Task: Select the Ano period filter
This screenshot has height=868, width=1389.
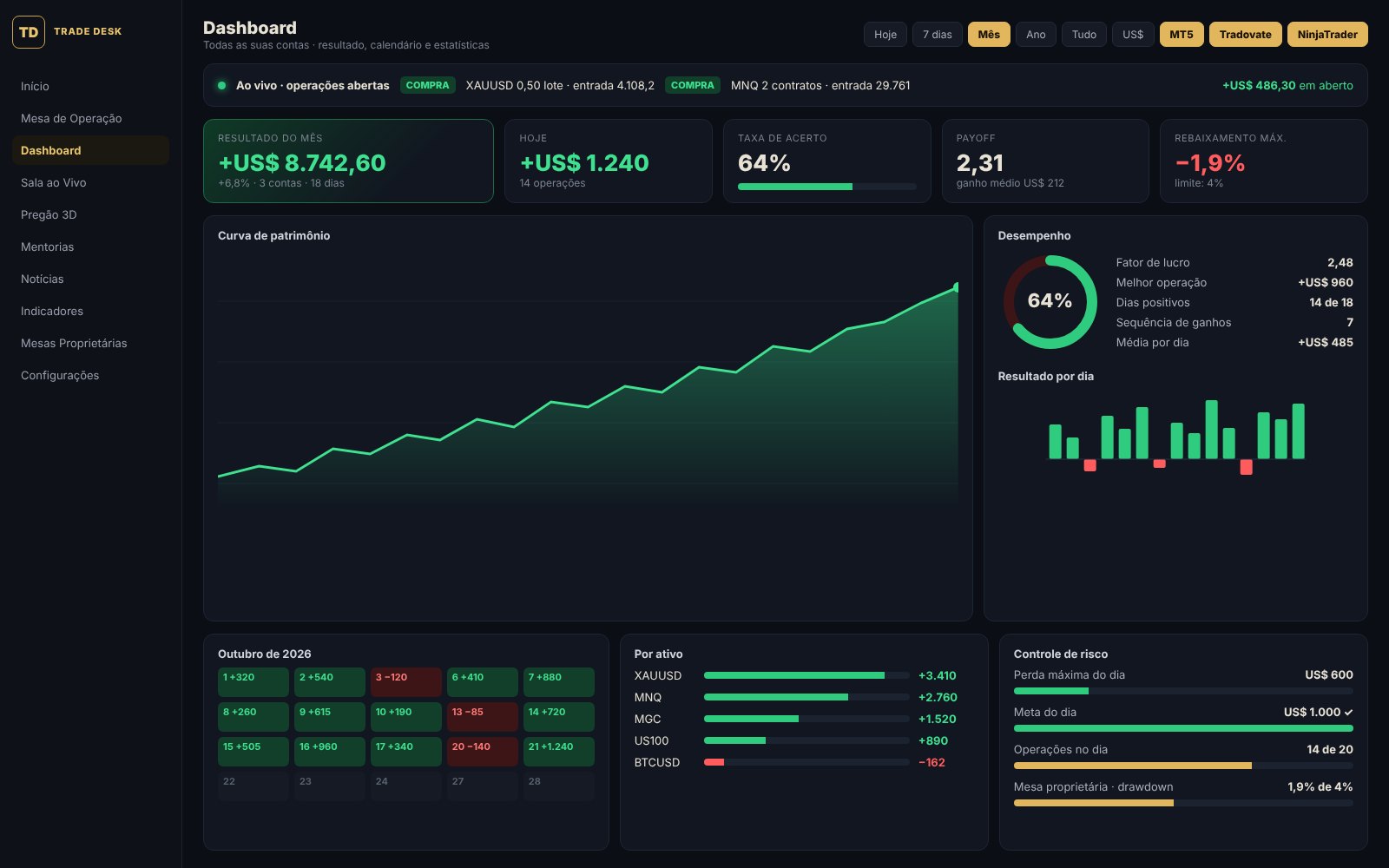Action: (x=1036, y=35)
